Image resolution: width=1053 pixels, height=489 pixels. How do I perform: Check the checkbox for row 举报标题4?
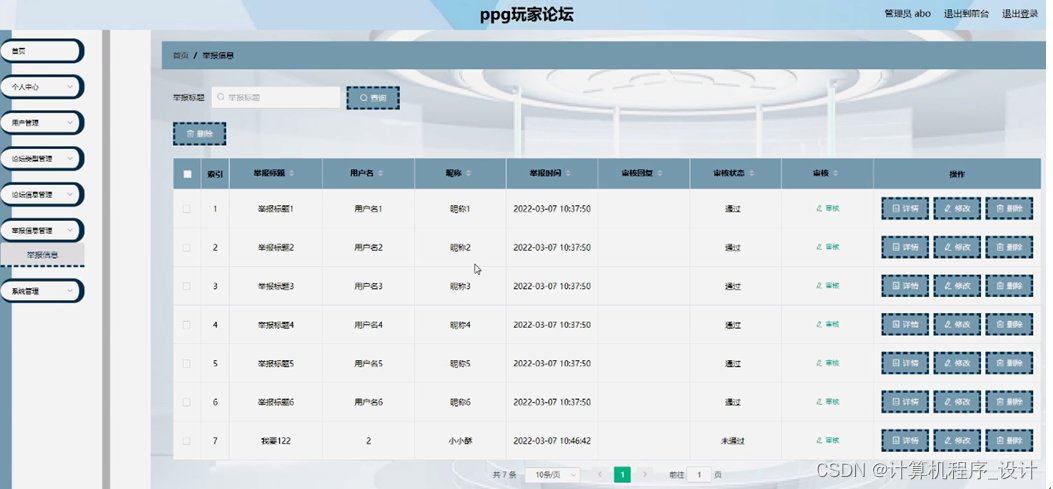pyautogui.click(x=187, y=324)
